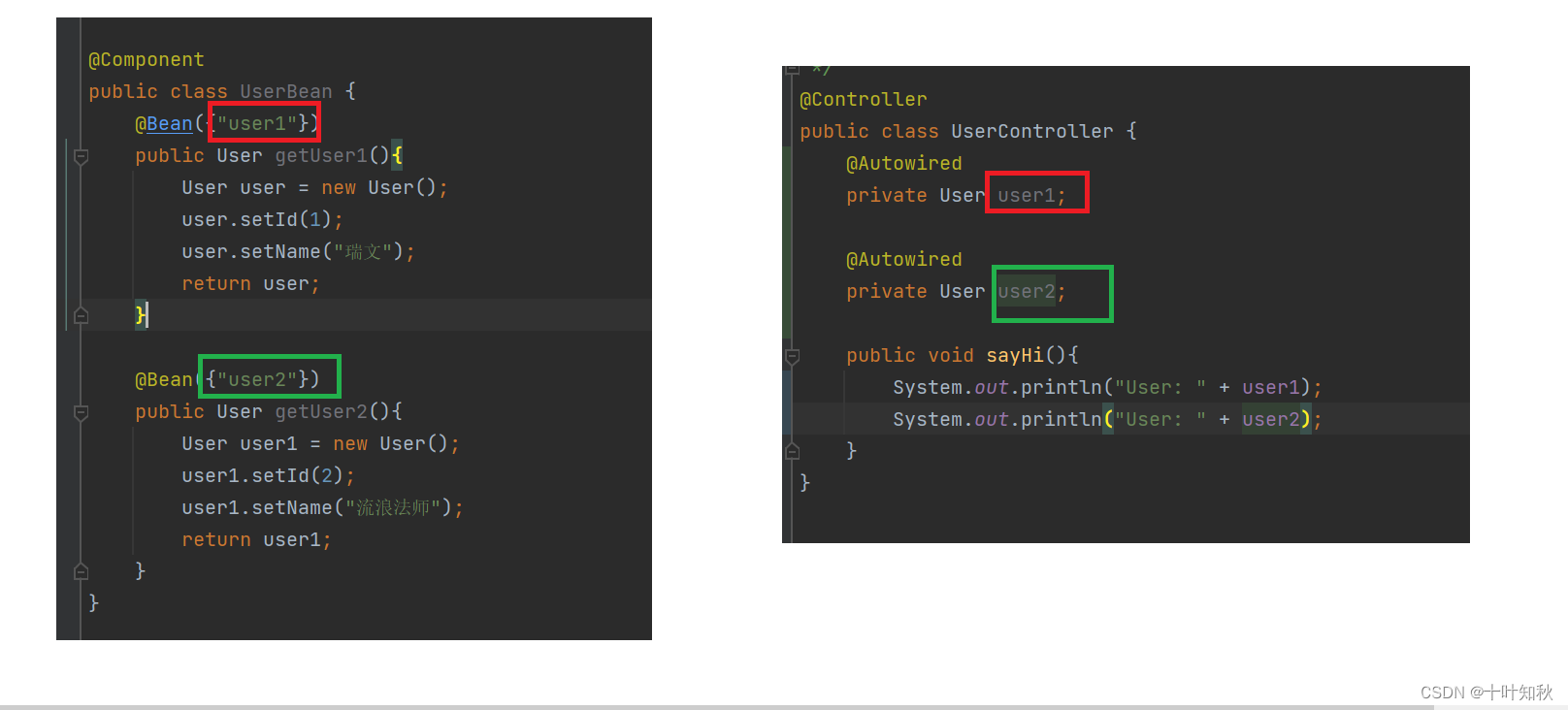Click 'System' in the println line ending with user1
Image resolution: width=1568 pixels, height=710 pixels.
pyautogui.click(x=928, y=388)
